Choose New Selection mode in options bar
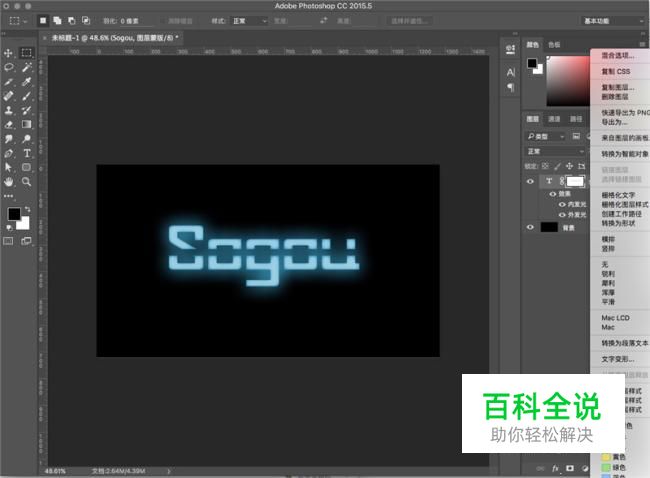 [43, 20]
